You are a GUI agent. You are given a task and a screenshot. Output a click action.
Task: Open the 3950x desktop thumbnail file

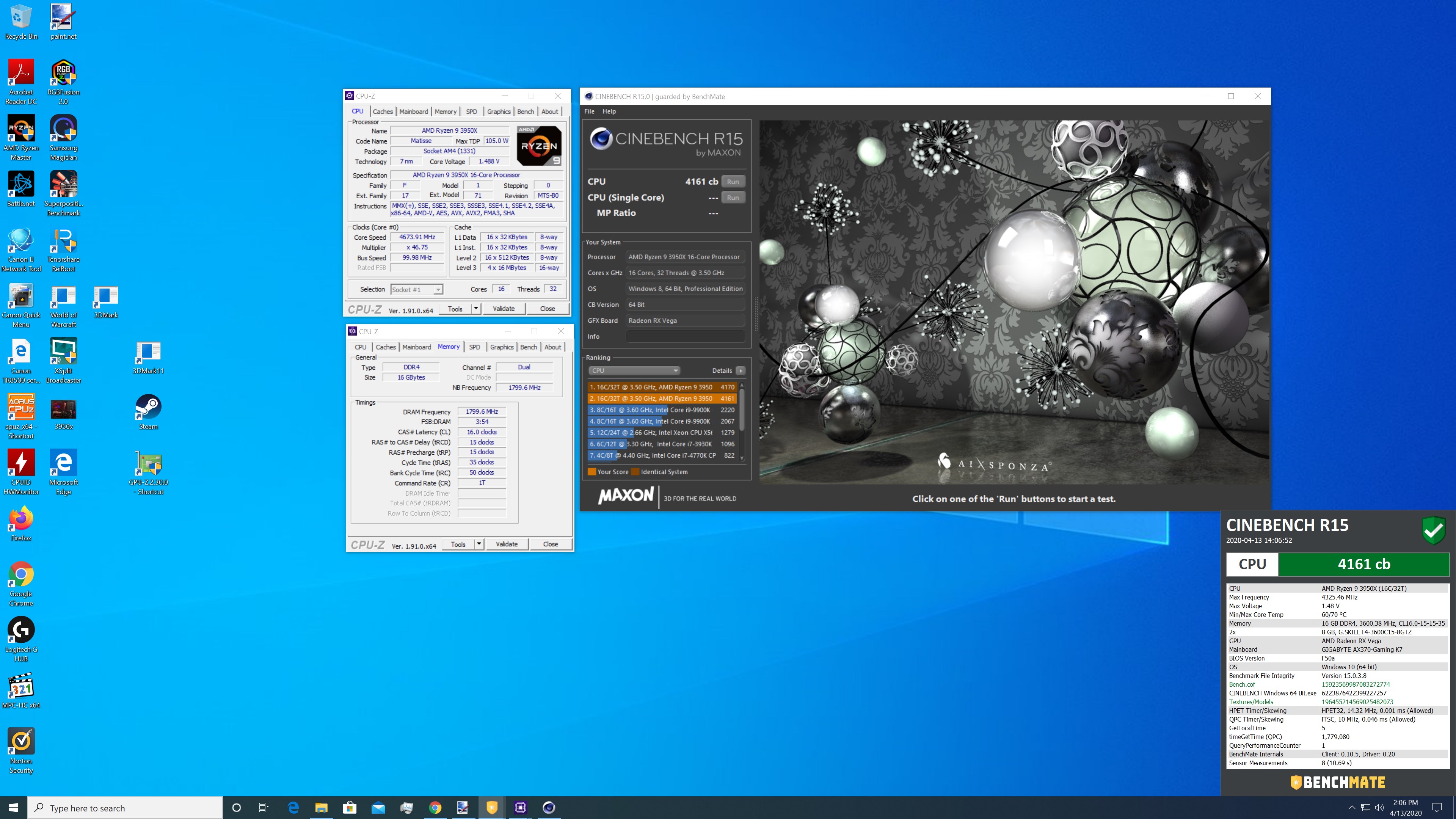(x=63, y=414)
